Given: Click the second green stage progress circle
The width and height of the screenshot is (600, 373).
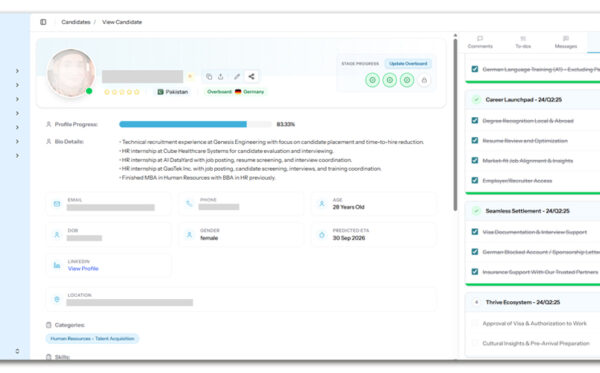Looking at the screenshot, I should (390, 80).
